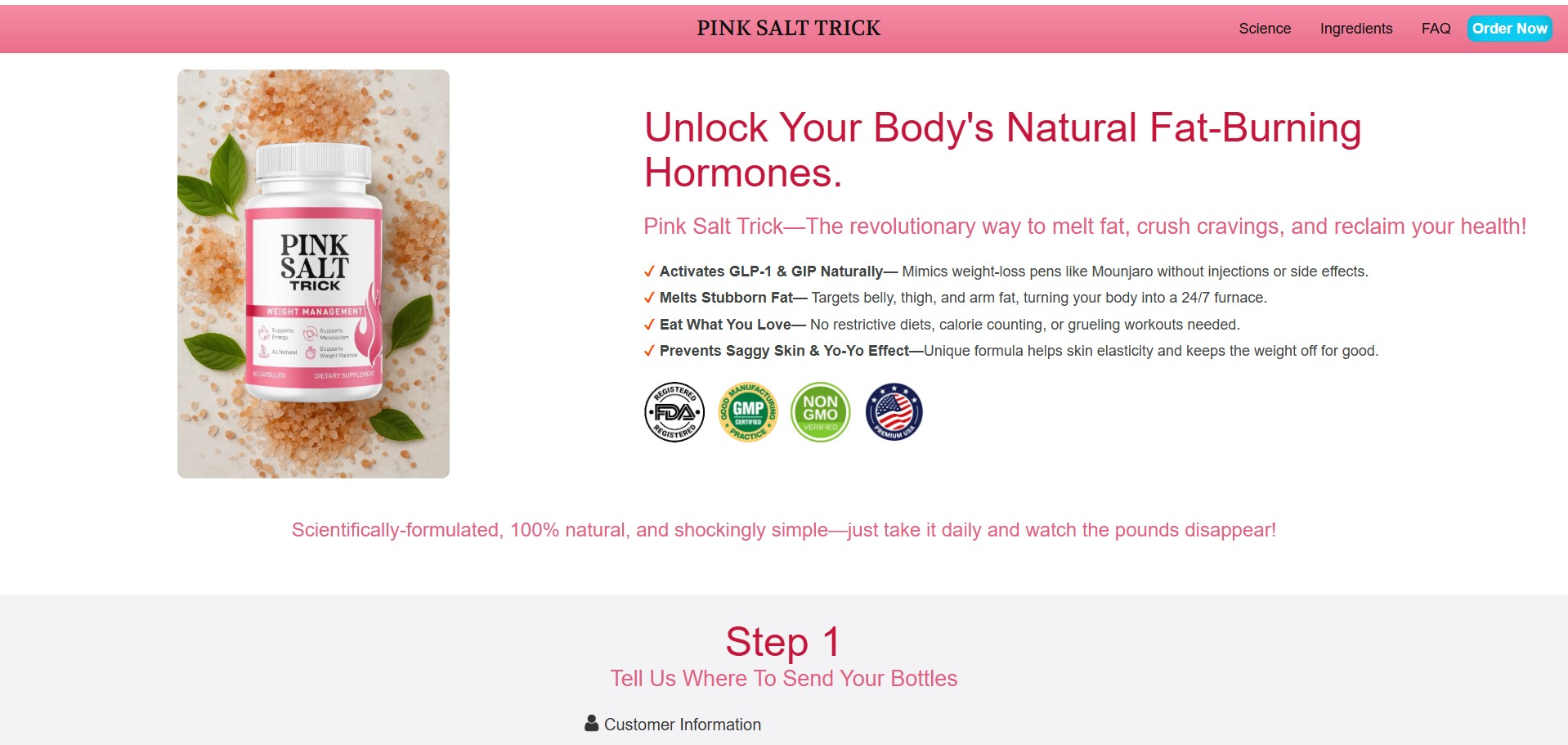Viewport: 1568px width, 745px height.
Task: Click the checkmark beside Prevents Saggy Skin
Action: (649, 351)
